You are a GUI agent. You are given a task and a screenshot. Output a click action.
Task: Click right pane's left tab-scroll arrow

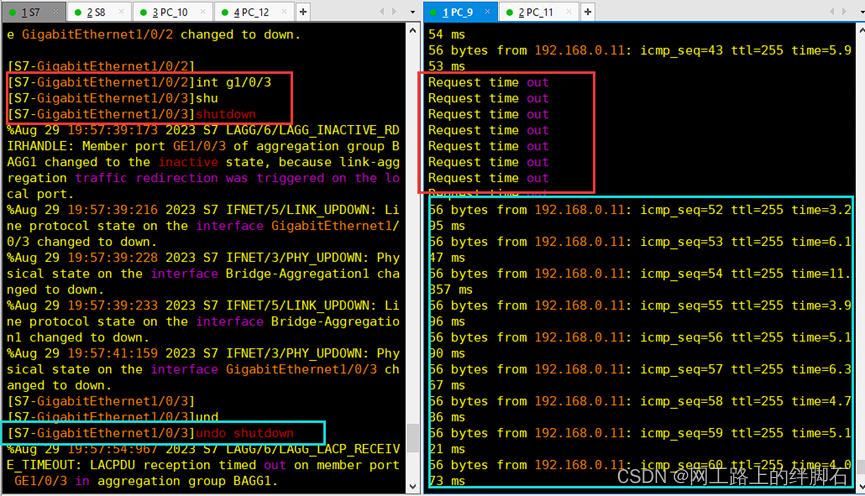click(x=832, y=12)
